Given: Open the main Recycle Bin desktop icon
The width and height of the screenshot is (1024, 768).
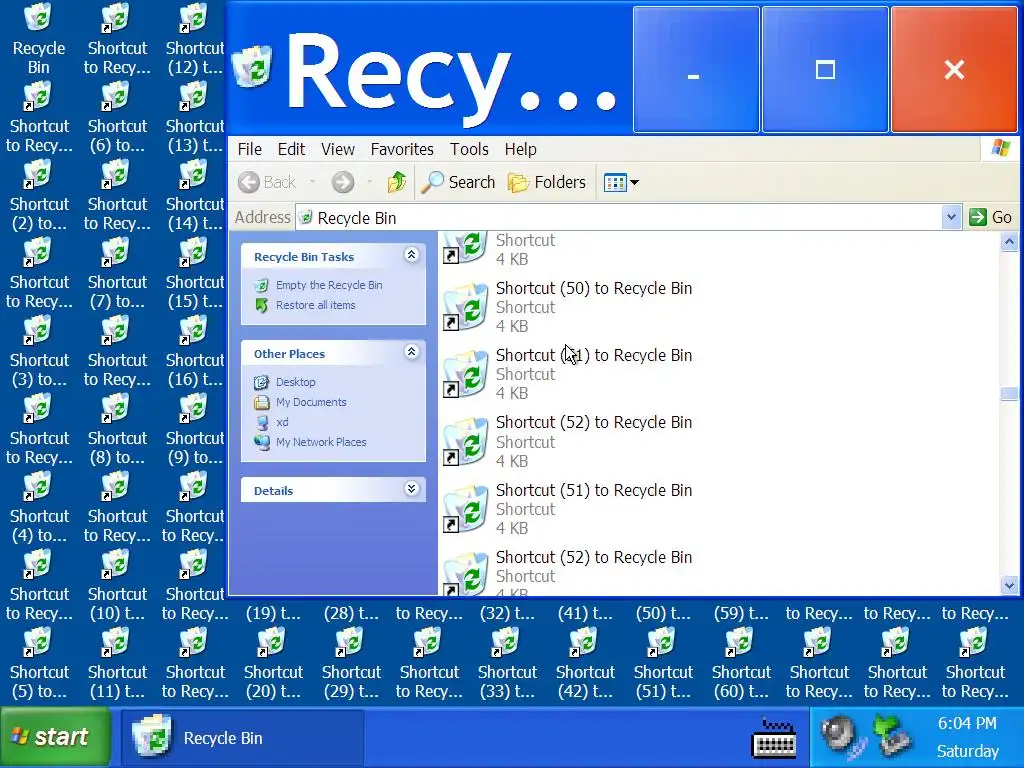Looking at the screenshot, I should click(x=38, y=38).
